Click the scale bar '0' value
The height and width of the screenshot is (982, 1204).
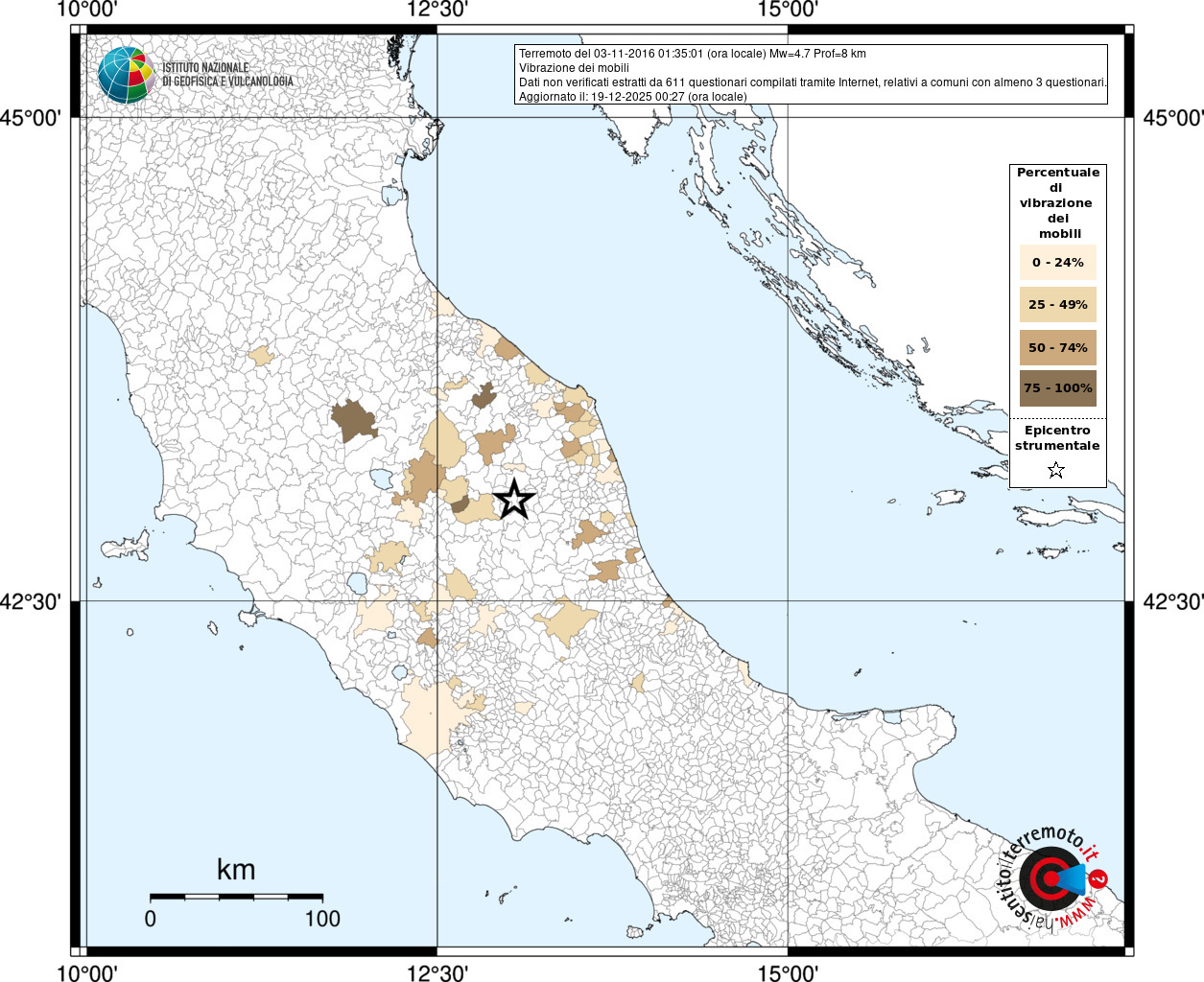pyautogui.click(x=151, y=919)
